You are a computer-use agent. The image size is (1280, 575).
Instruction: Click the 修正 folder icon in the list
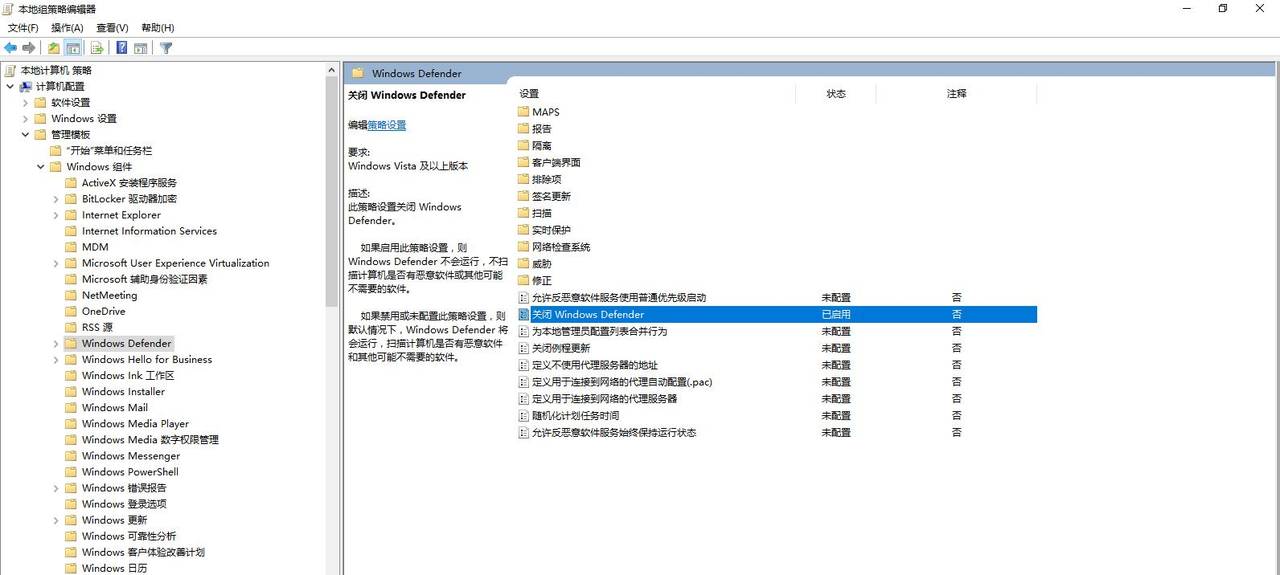coord(523,281)
